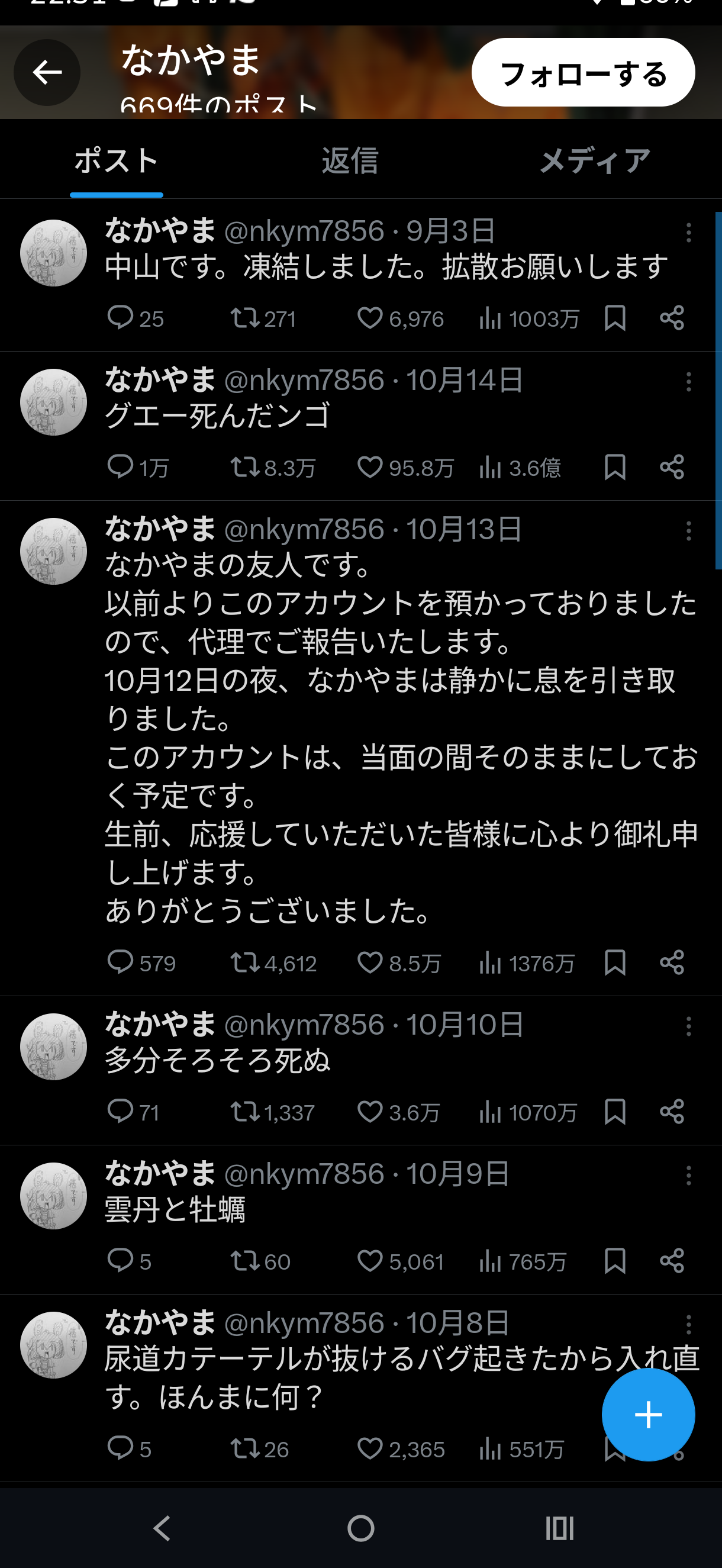Open @nkym7856 handle on the 10月8日 post

coord(304,1323)
